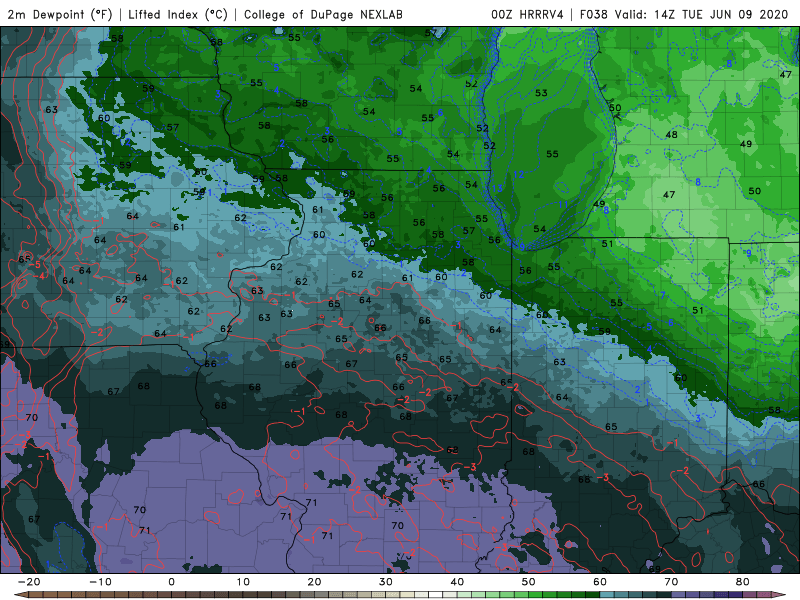Click the 40 label on the color scale
The width and height of the screenshot is (800, 600).
pyautogui.click(x=457, y=581)
